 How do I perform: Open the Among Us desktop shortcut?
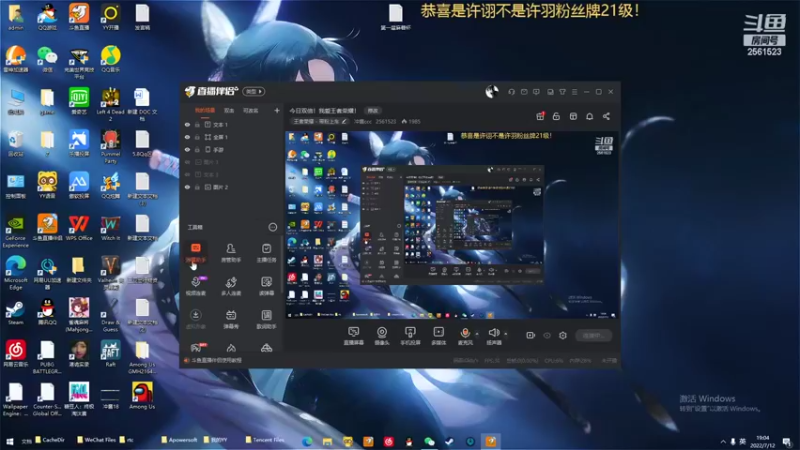[x=142, y=396]
